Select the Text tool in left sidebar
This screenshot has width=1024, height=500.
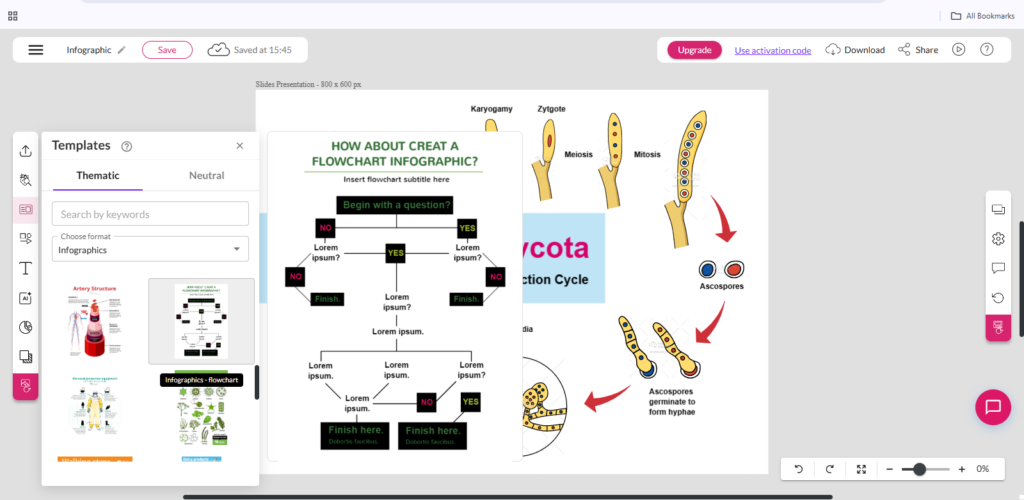point(25,268)
